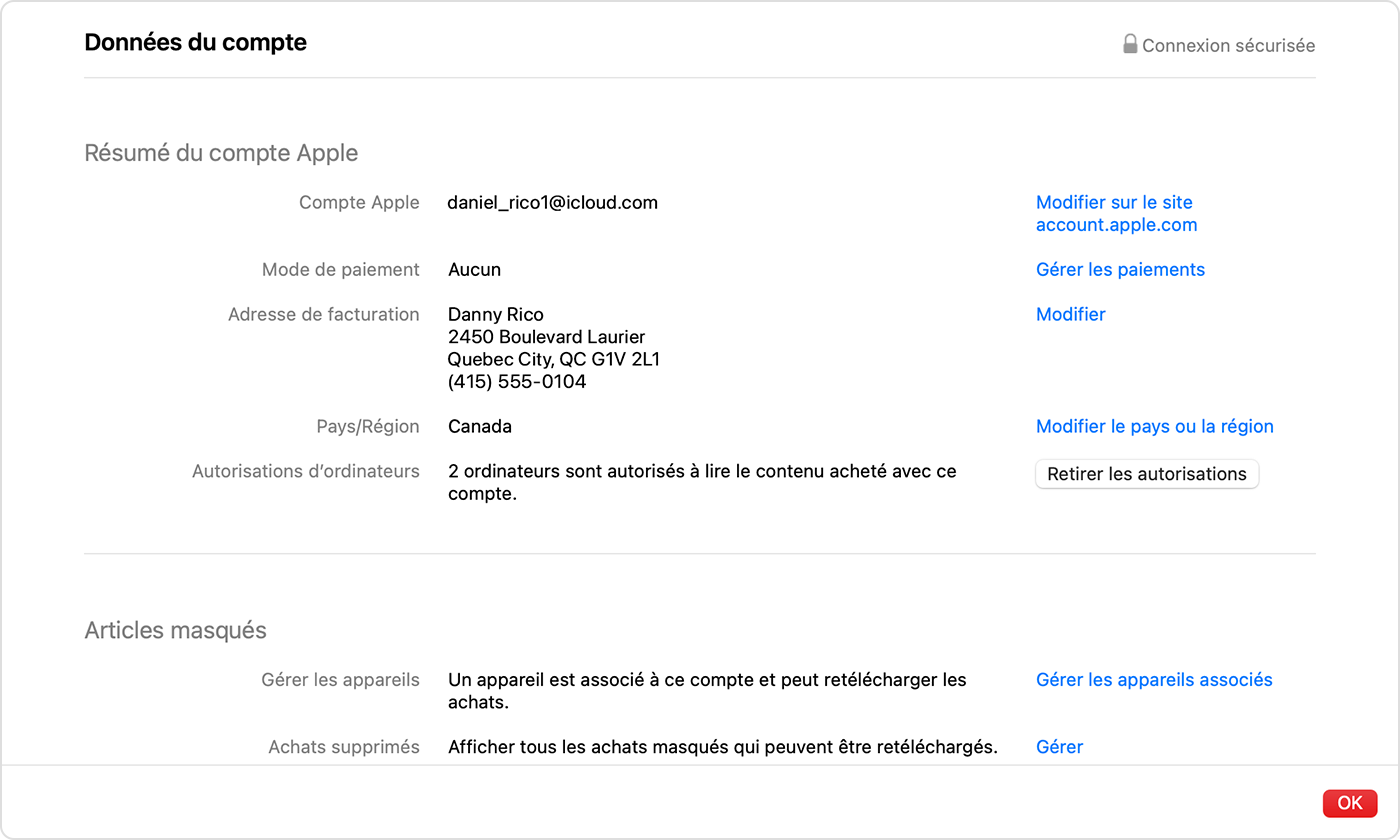This screenshot has width=1400, height=840.
Task: Click the Adresse de facturation label
Action: [x=324, y=314]
